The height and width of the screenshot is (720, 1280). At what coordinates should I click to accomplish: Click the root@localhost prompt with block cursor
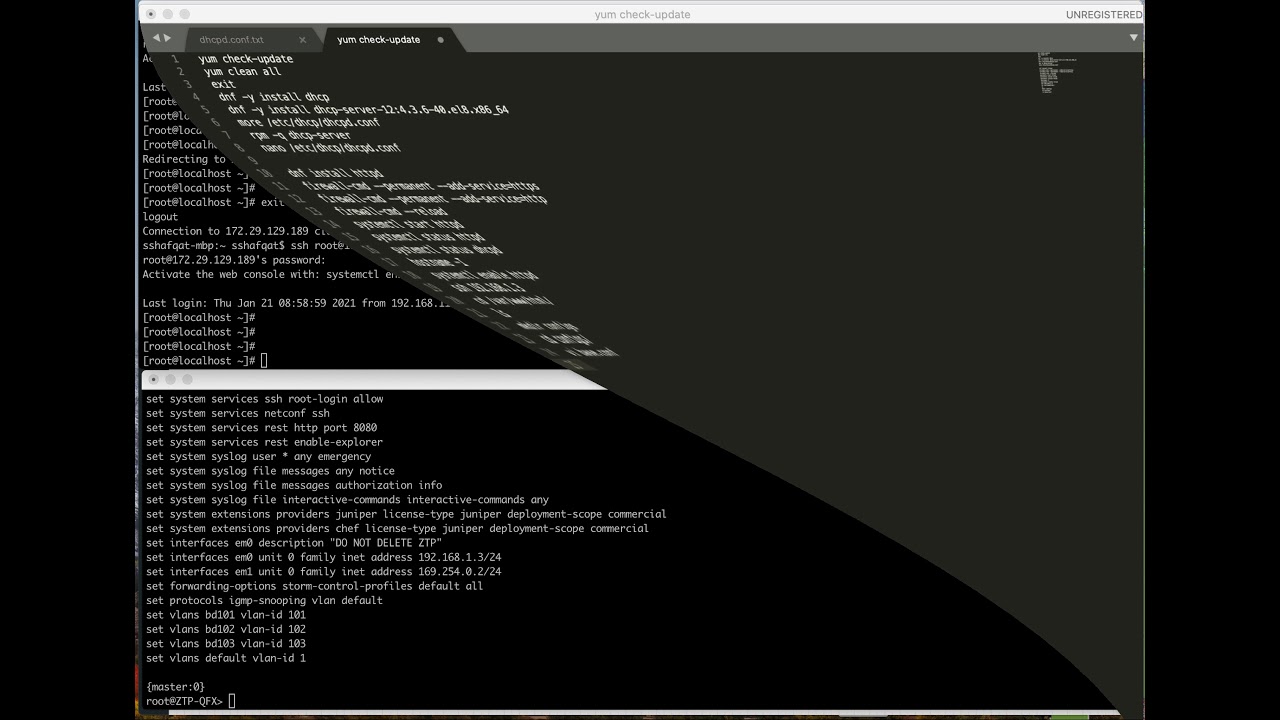pyautogui.click(x=205, y=361)
